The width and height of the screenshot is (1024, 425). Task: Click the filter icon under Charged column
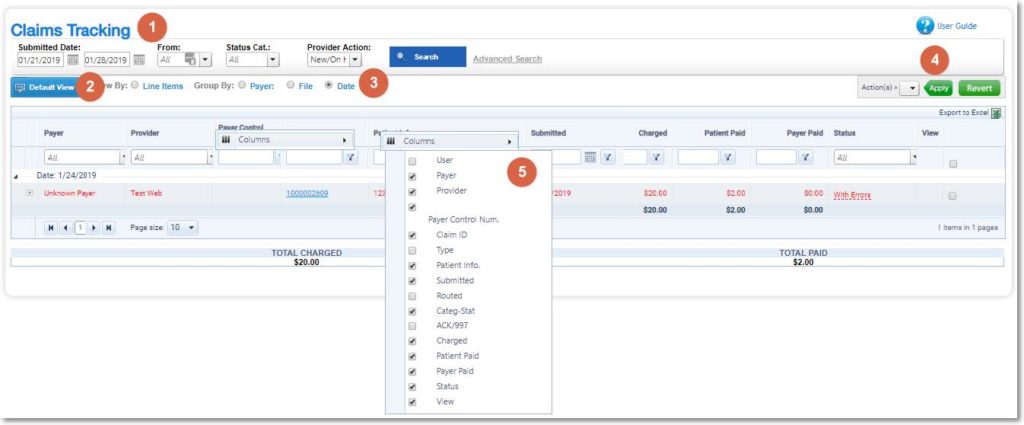coord(655,157)
